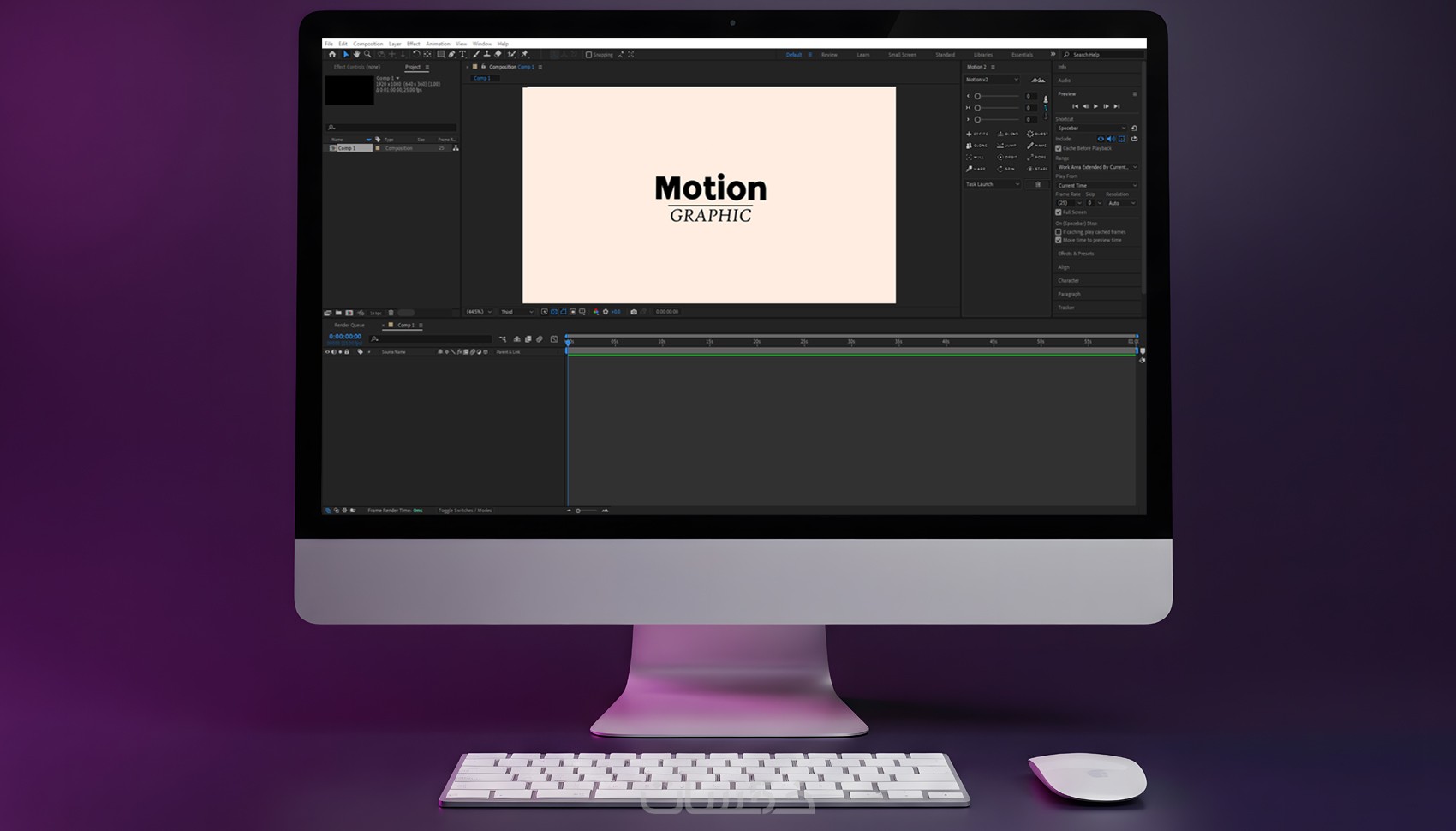
Task: Click the Burst tool in Motion 2
Action: point(1037,134)
